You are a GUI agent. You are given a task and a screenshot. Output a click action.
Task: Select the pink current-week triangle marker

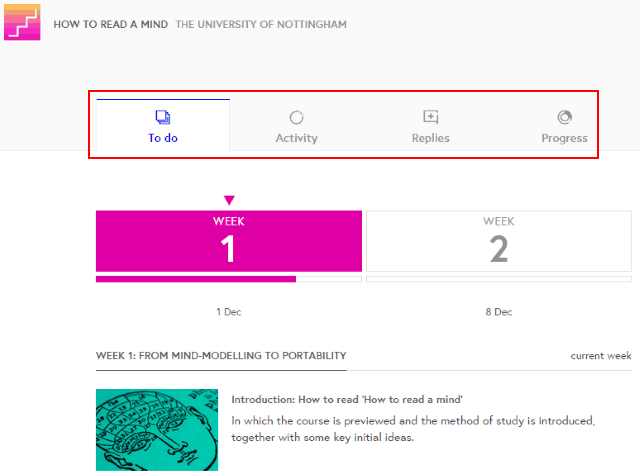[229, 200]
